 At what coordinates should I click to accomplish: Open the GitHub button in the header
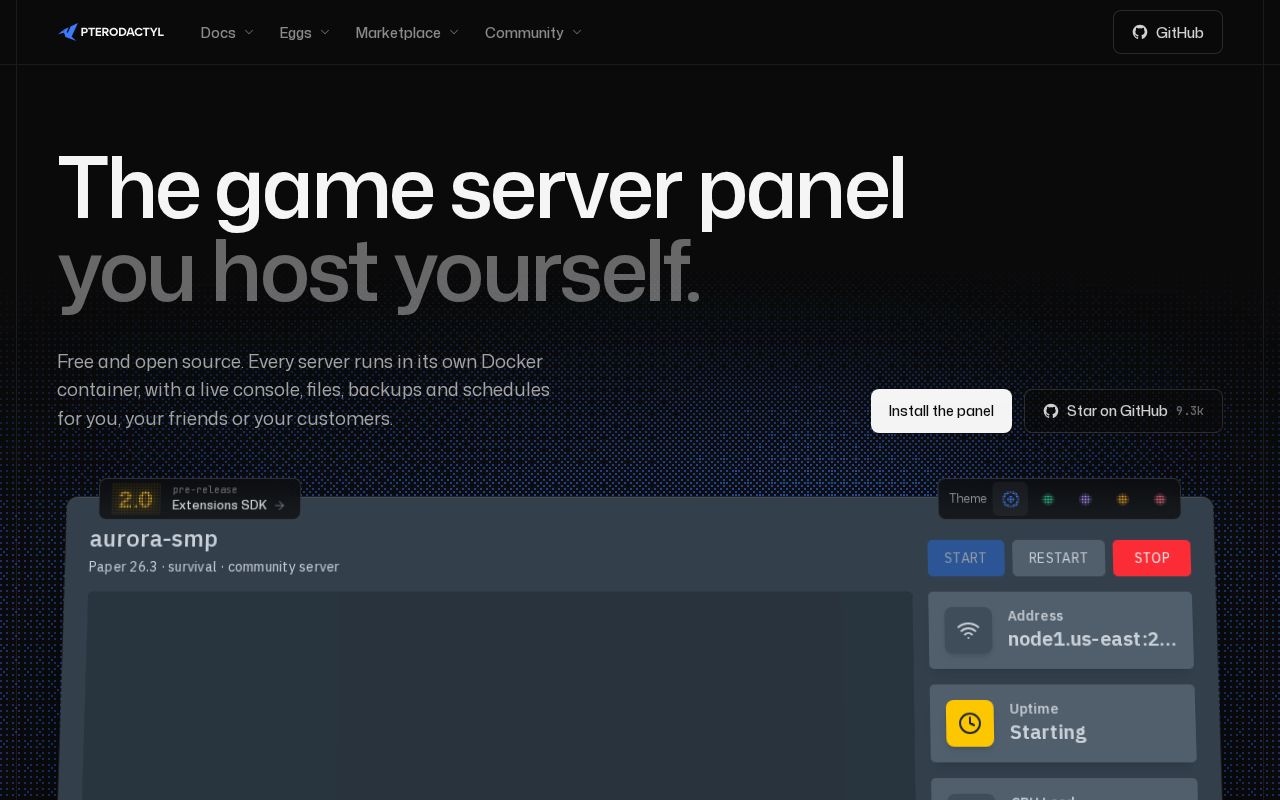coord(1168,32)
